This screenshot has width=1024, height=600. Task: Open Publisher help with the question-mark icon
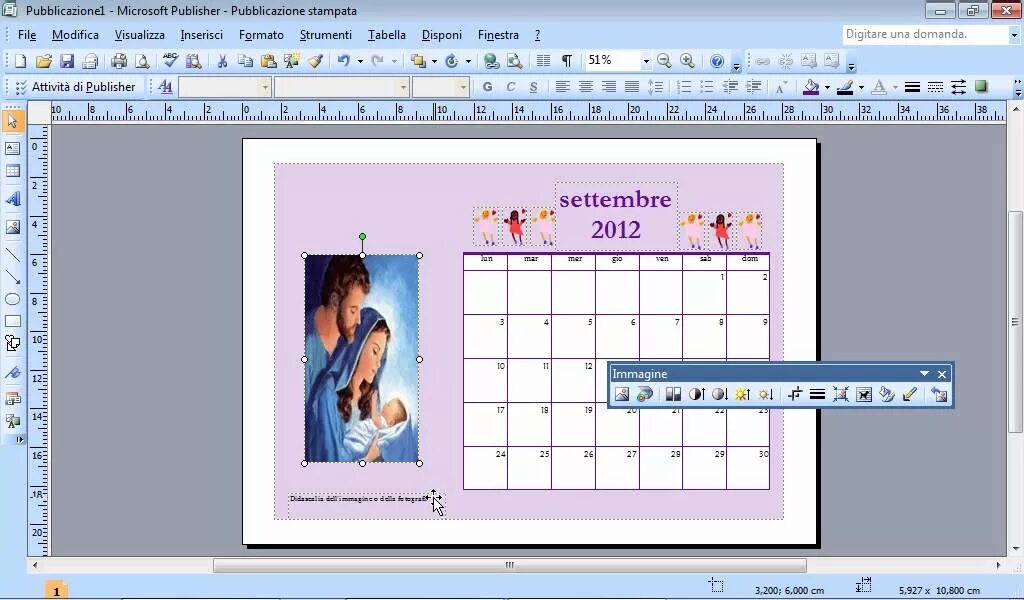716,61
